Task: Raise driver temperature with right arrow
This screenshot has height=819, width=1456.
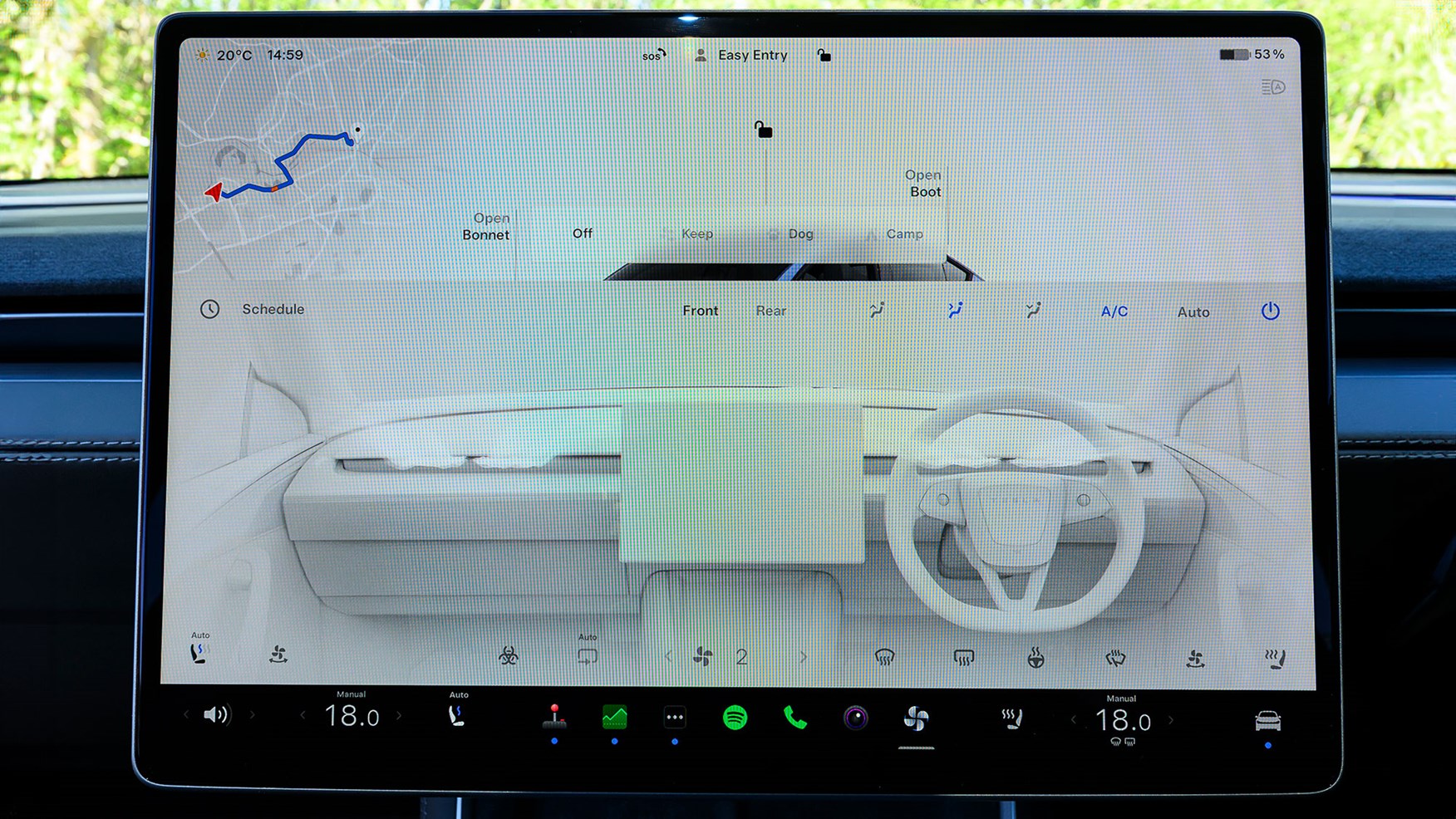Action: point(1171,720)
